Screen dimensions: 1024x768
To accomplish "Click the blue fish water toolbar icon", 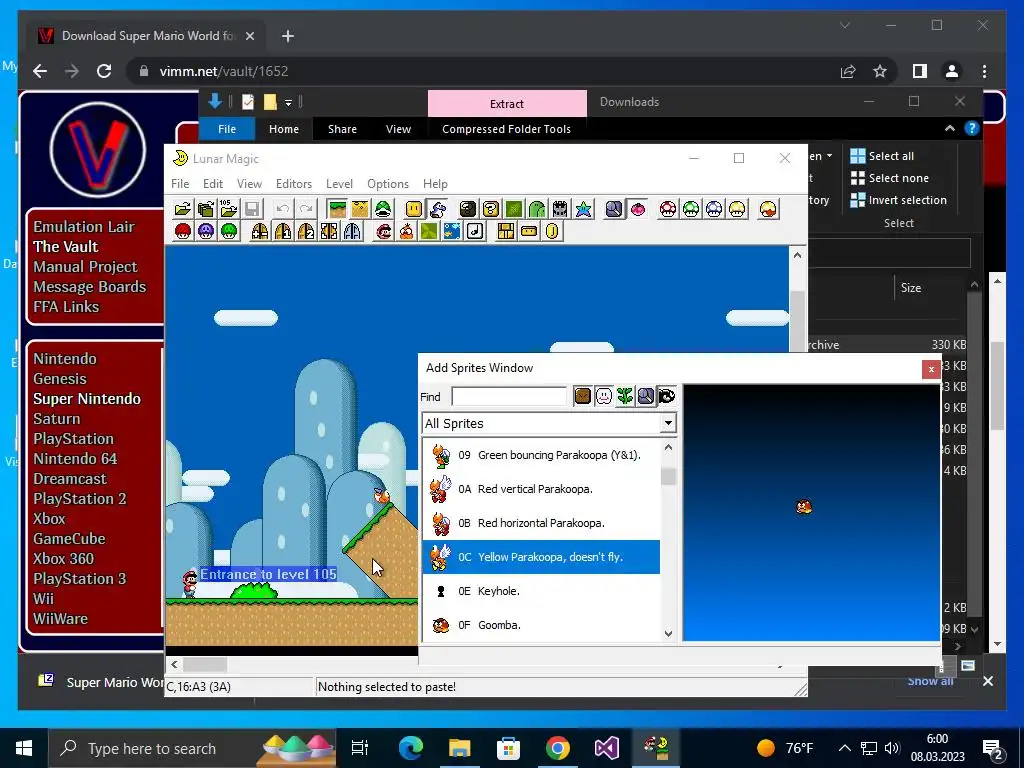I will coord(452,231).
